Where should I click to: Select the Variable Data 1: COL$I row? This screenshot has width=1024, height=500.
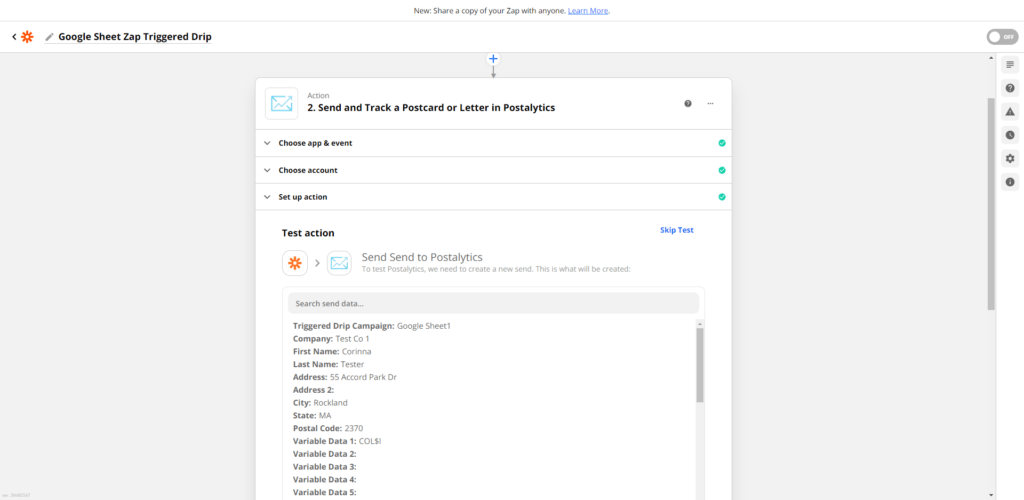pyautogui.click(x=337, y=441)
